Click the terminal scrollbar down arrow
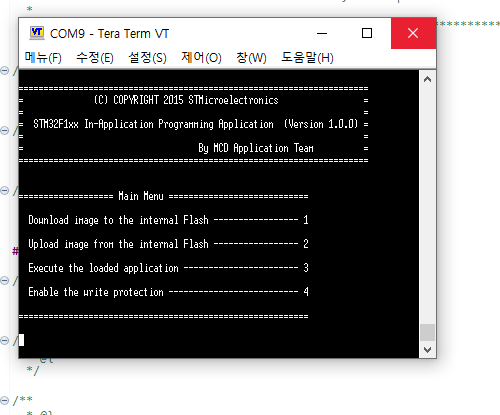 pyautogui.click(x=427, y=350)
